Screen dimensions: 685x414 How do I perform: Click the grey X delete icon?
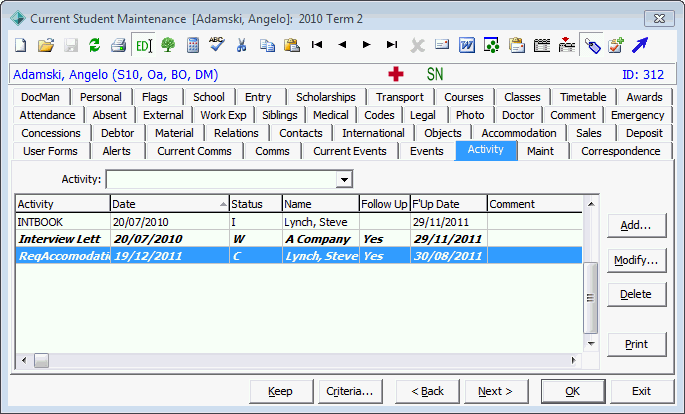pyautogui.click(x=417, y=45)
